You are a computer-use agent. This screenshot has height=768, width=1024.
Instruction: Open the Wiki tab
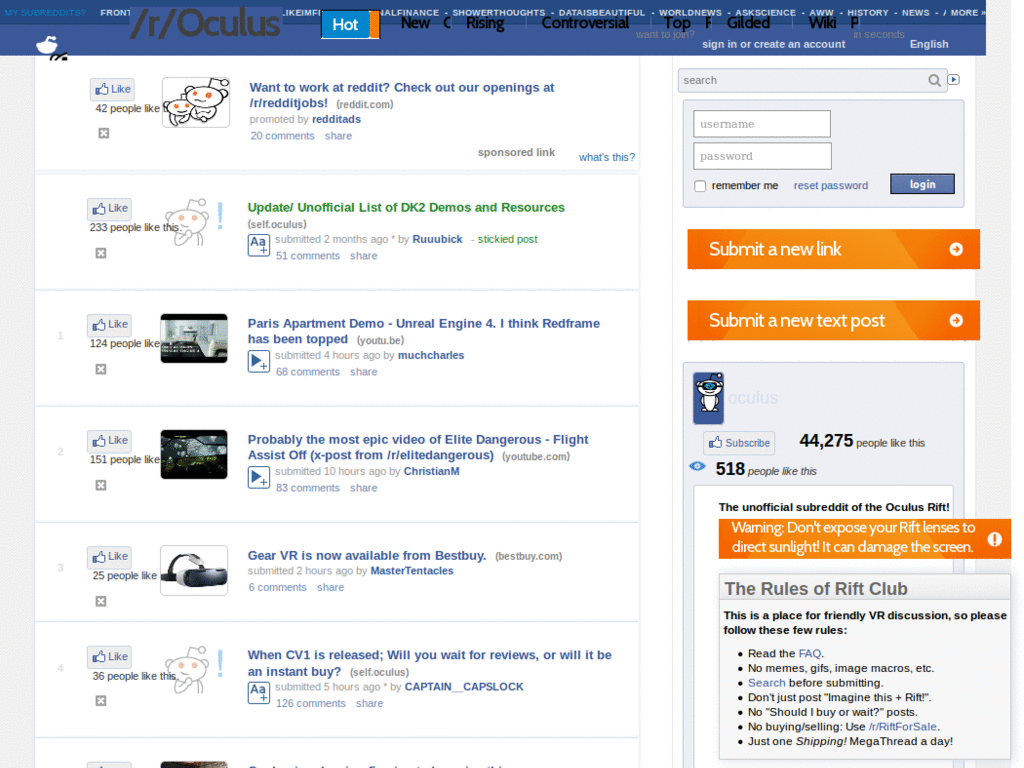click(x=822, y=24)
